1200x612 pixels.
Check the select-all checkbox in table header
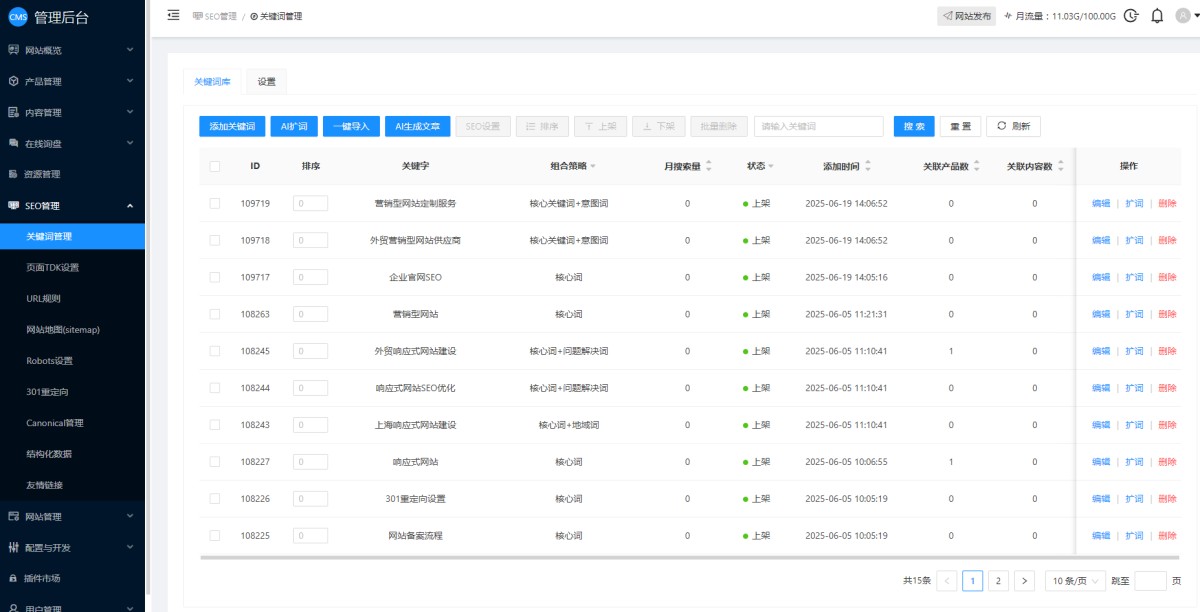pos(214,166)
